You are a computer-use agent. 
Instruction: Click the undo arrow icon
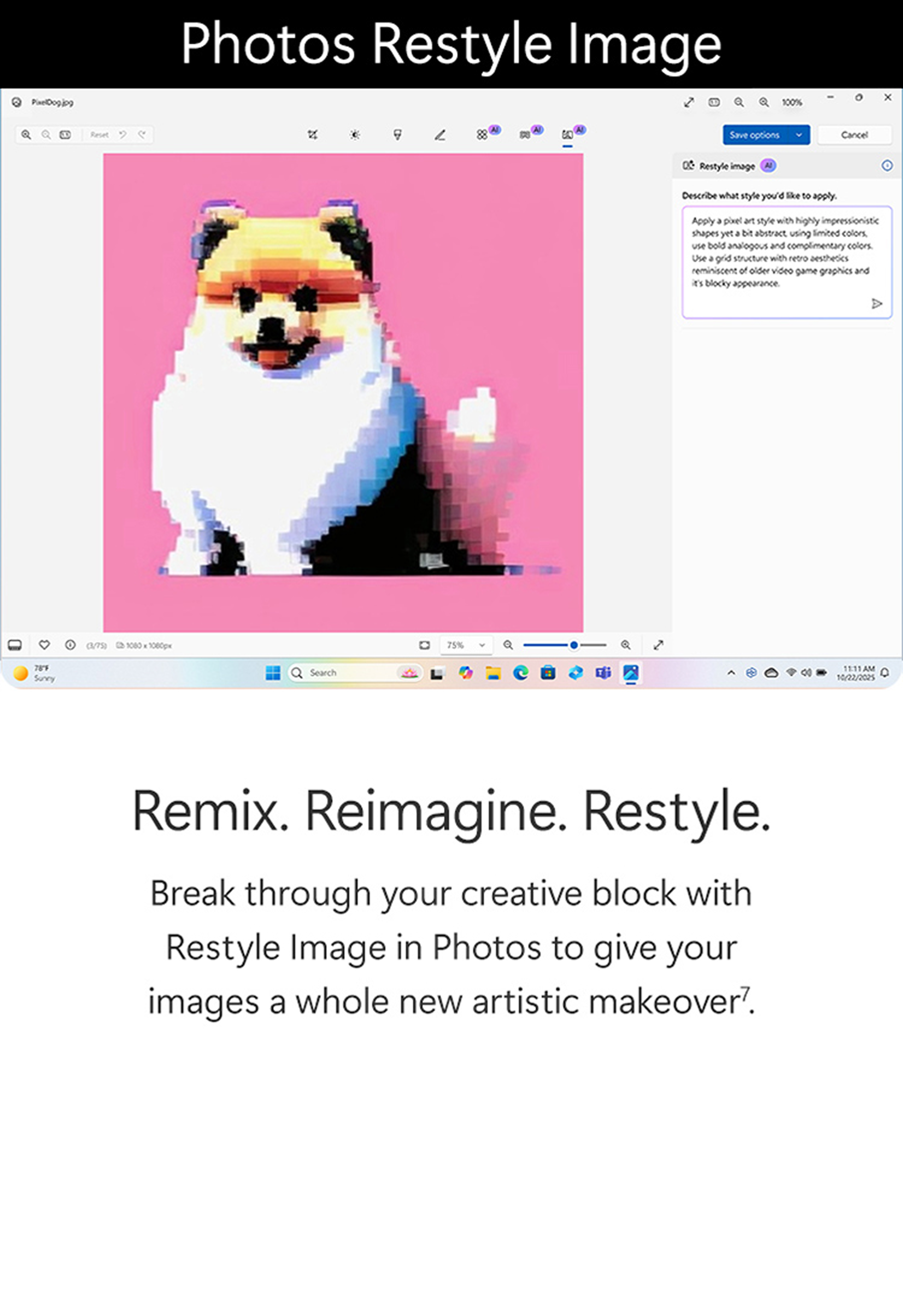[x=122, y=135]
